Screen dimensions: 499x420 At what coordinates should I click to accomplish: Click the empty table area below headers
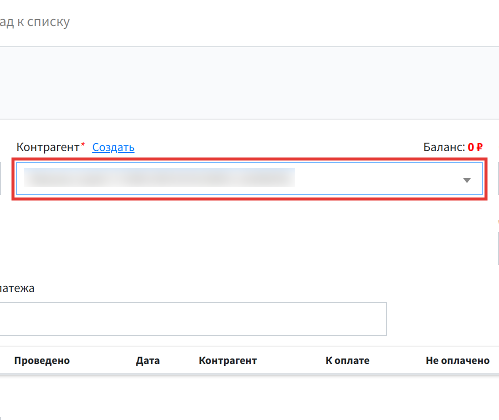pyautogui.click(x=249, y=398)
